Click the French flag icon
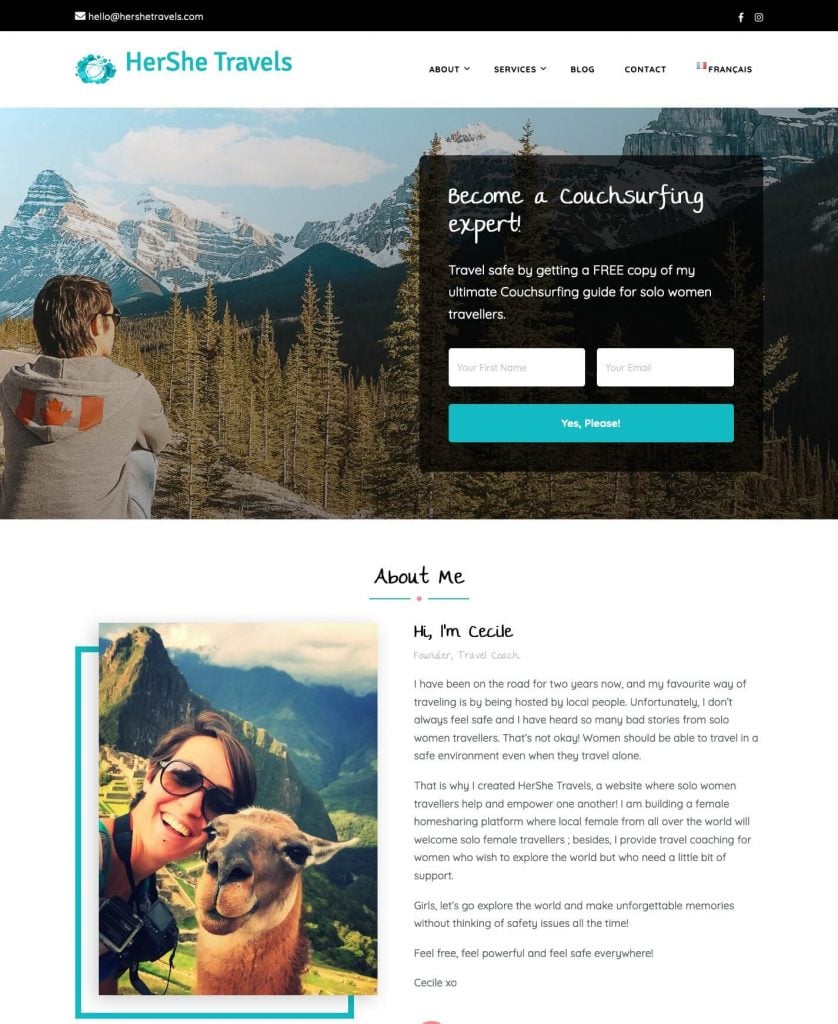Image resolution: width=838 pixels, height=1024 pixels. (701, 66)
